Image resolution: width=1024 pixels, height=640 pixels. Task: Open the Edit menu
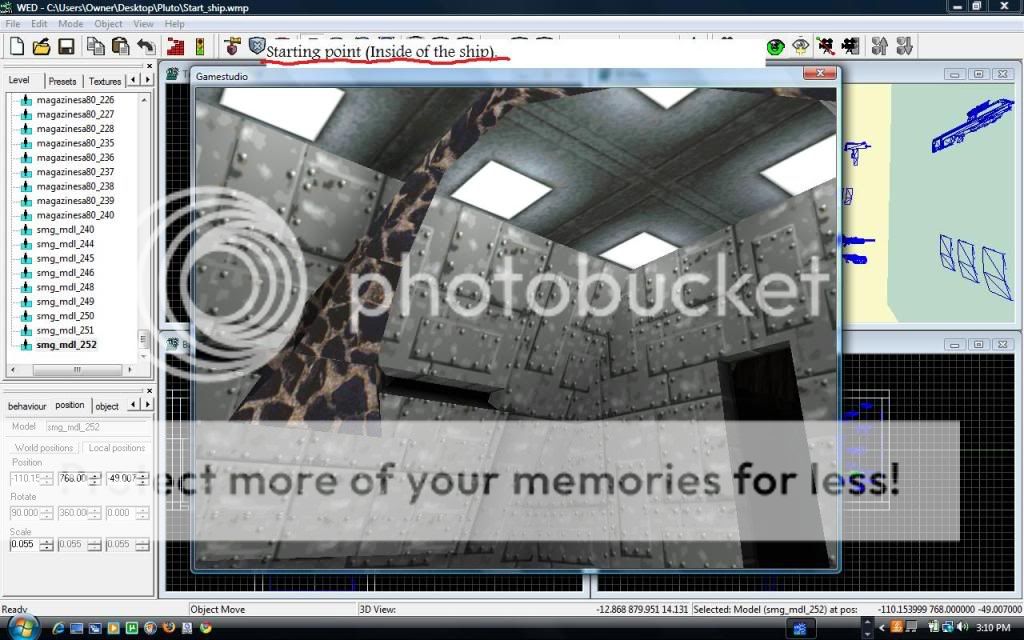point(39,24)
